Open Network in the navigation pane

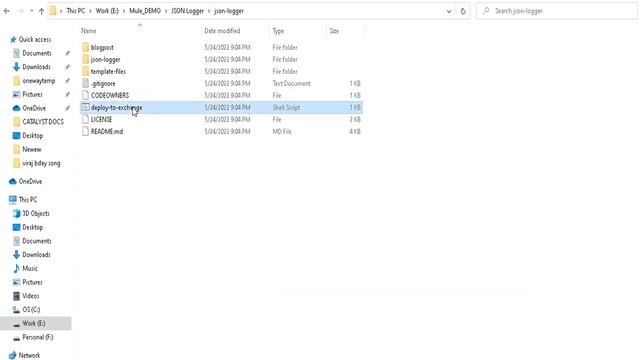29,356
